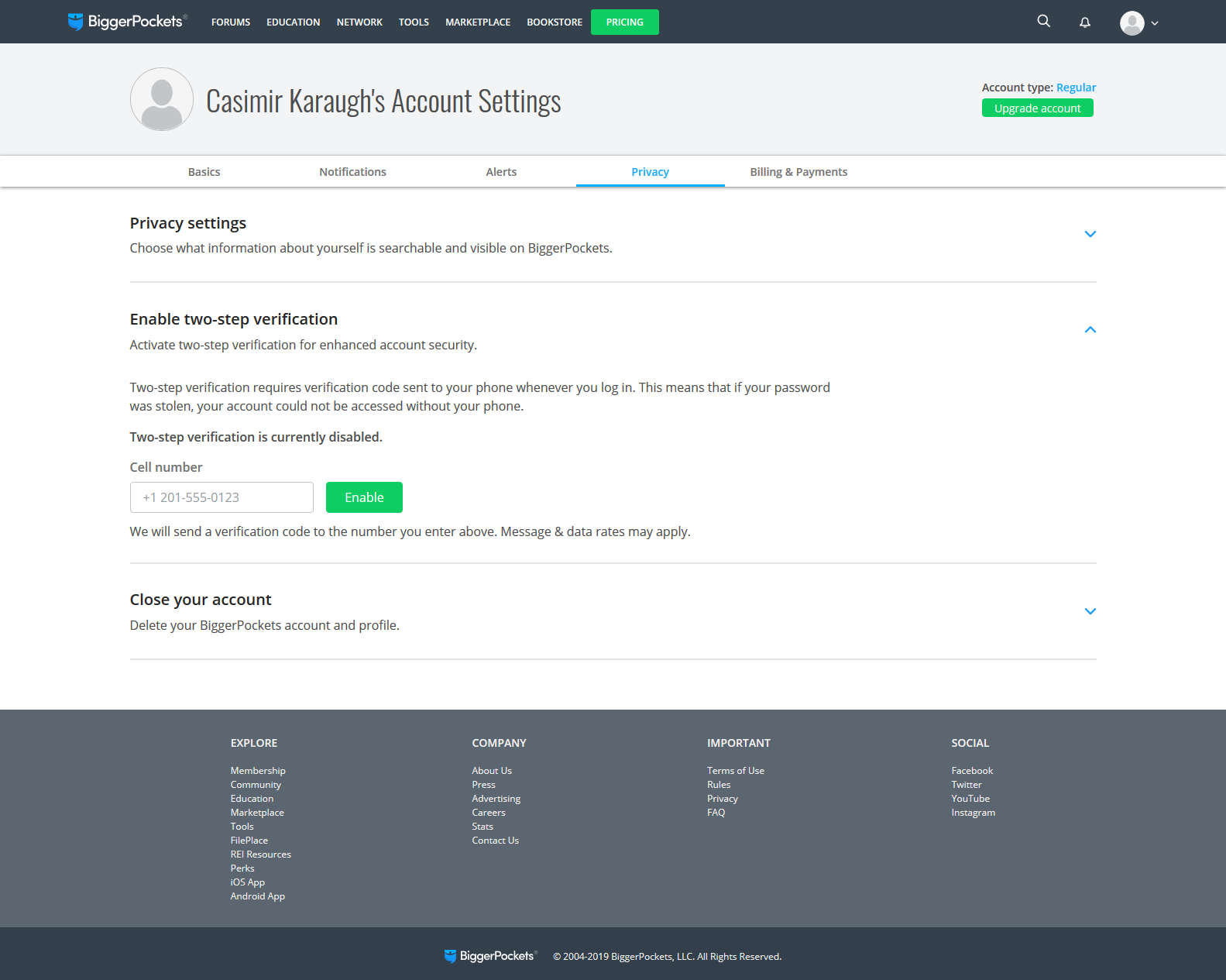Click the green Pricing button
This screenshot has width=1226, height=980.
625,22
